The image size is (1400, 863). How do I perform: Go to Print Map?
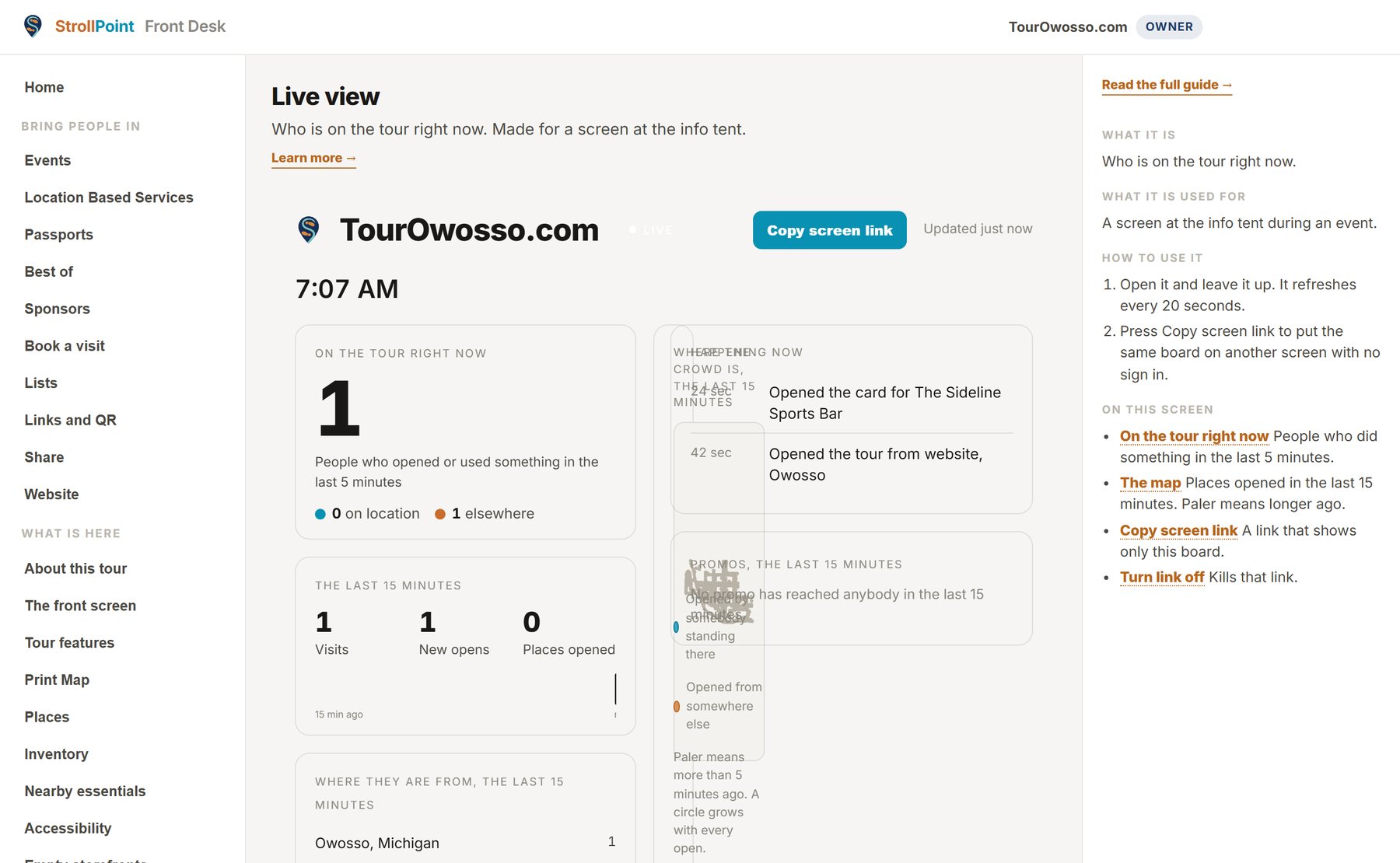[x=57, y=680]
